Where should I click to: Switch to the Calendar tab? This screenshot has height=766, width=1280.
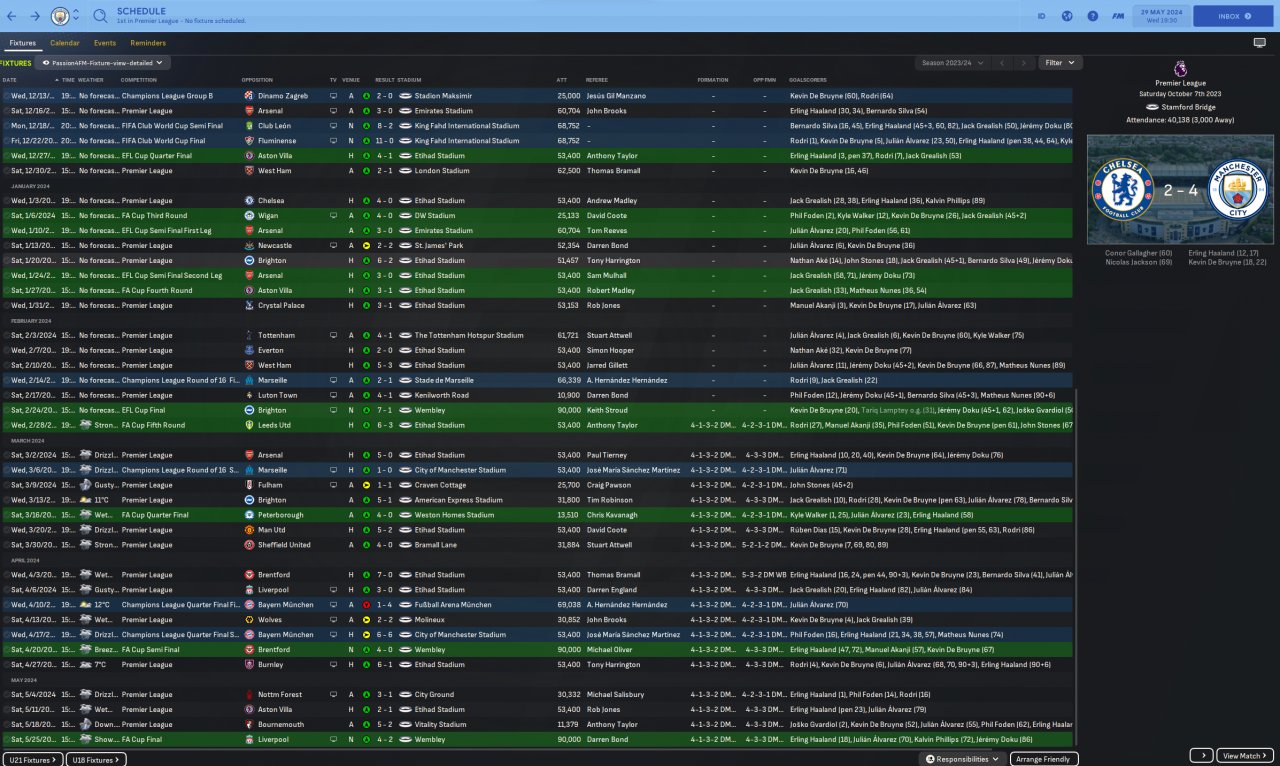pos(65,43)
